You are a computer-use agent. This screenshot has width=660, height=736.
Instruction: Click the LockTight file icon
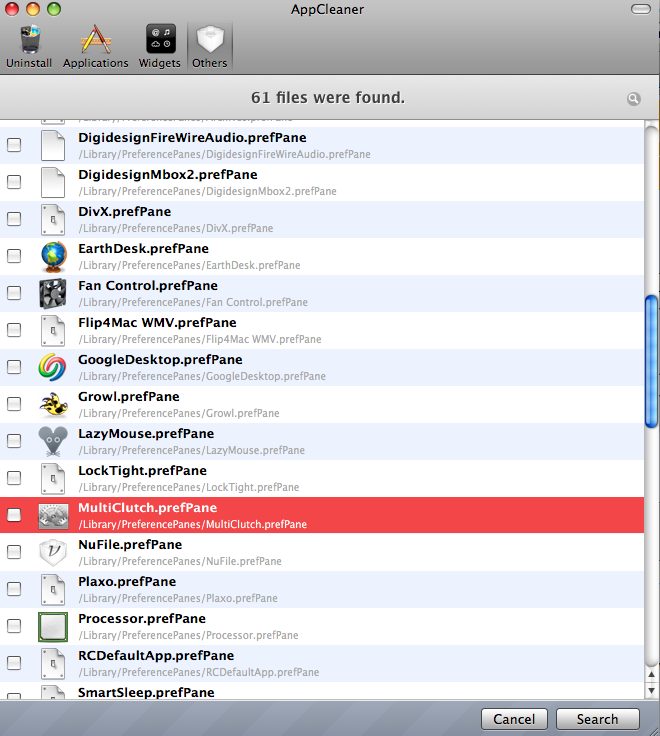click(53, 479)
